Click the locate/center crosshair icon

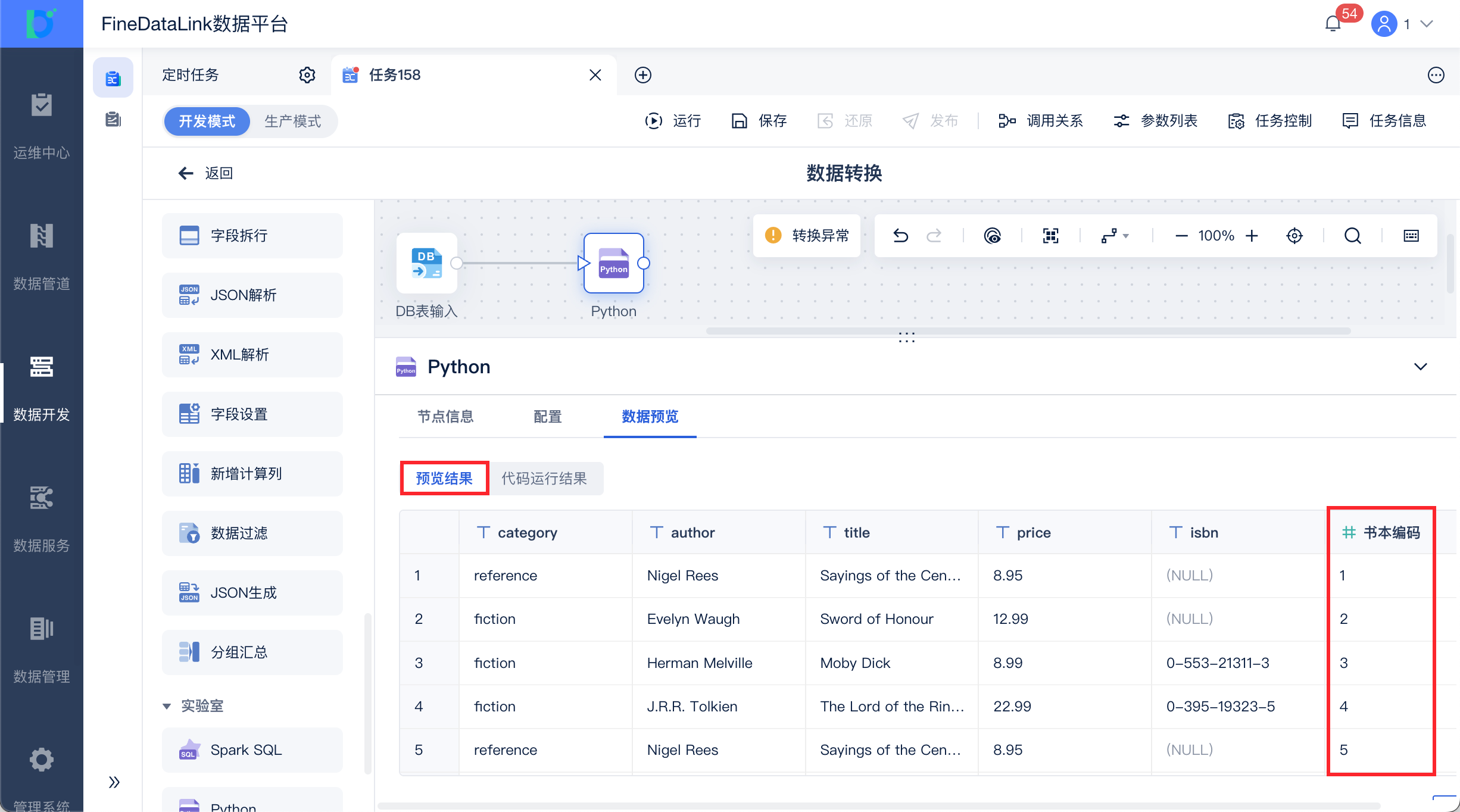1294,236
